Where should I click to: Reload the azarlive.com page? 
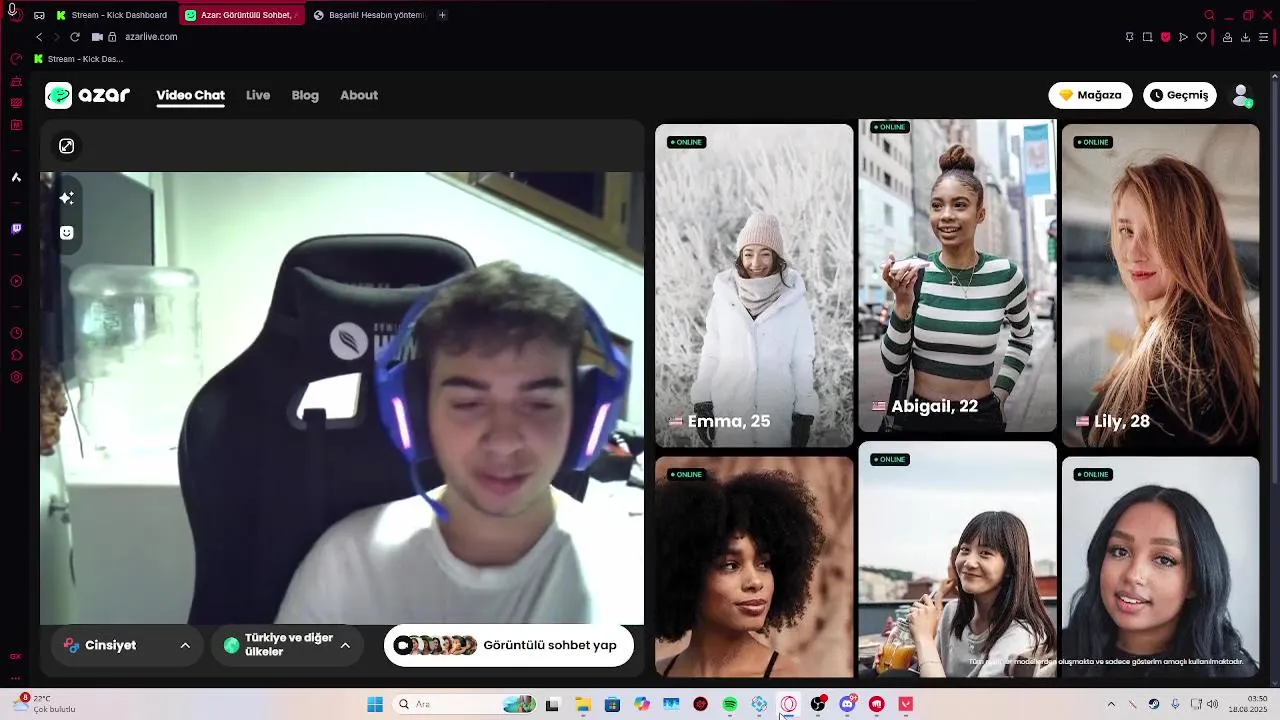pyautogui.click(x=75, y=37)
